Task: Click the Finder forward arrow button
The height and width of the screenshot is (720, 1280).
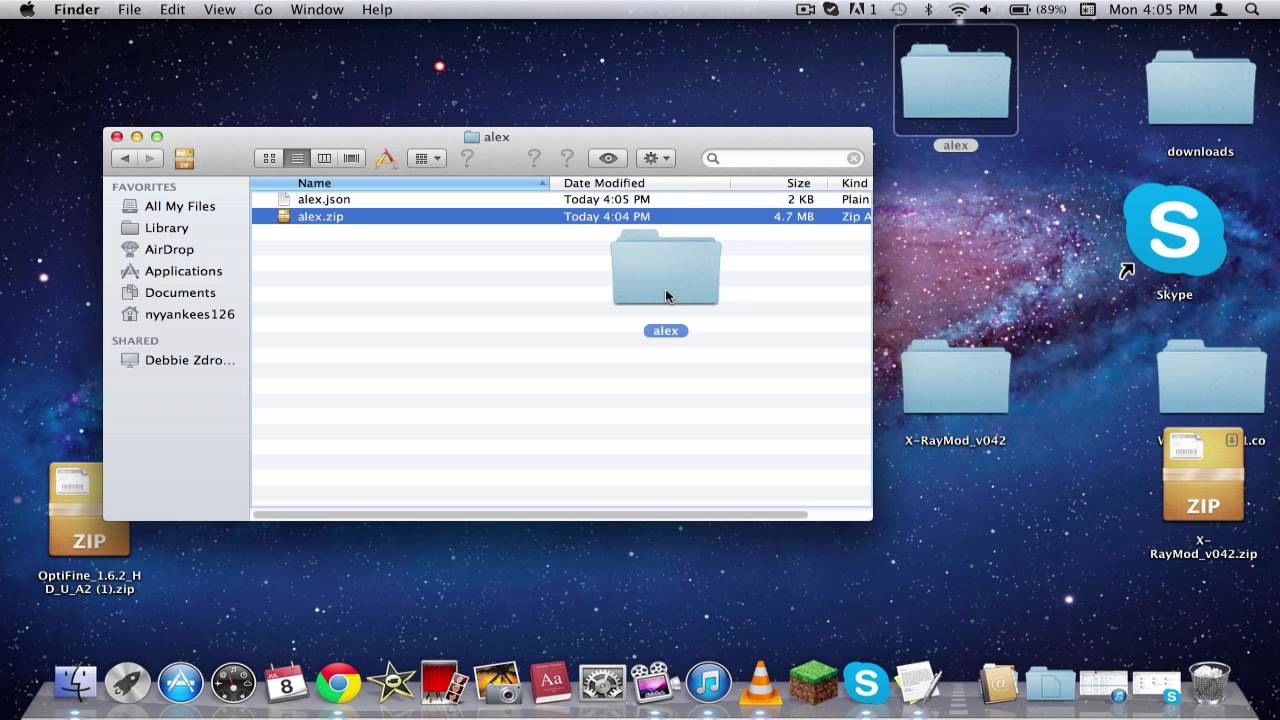Action: tap(151, 158)
